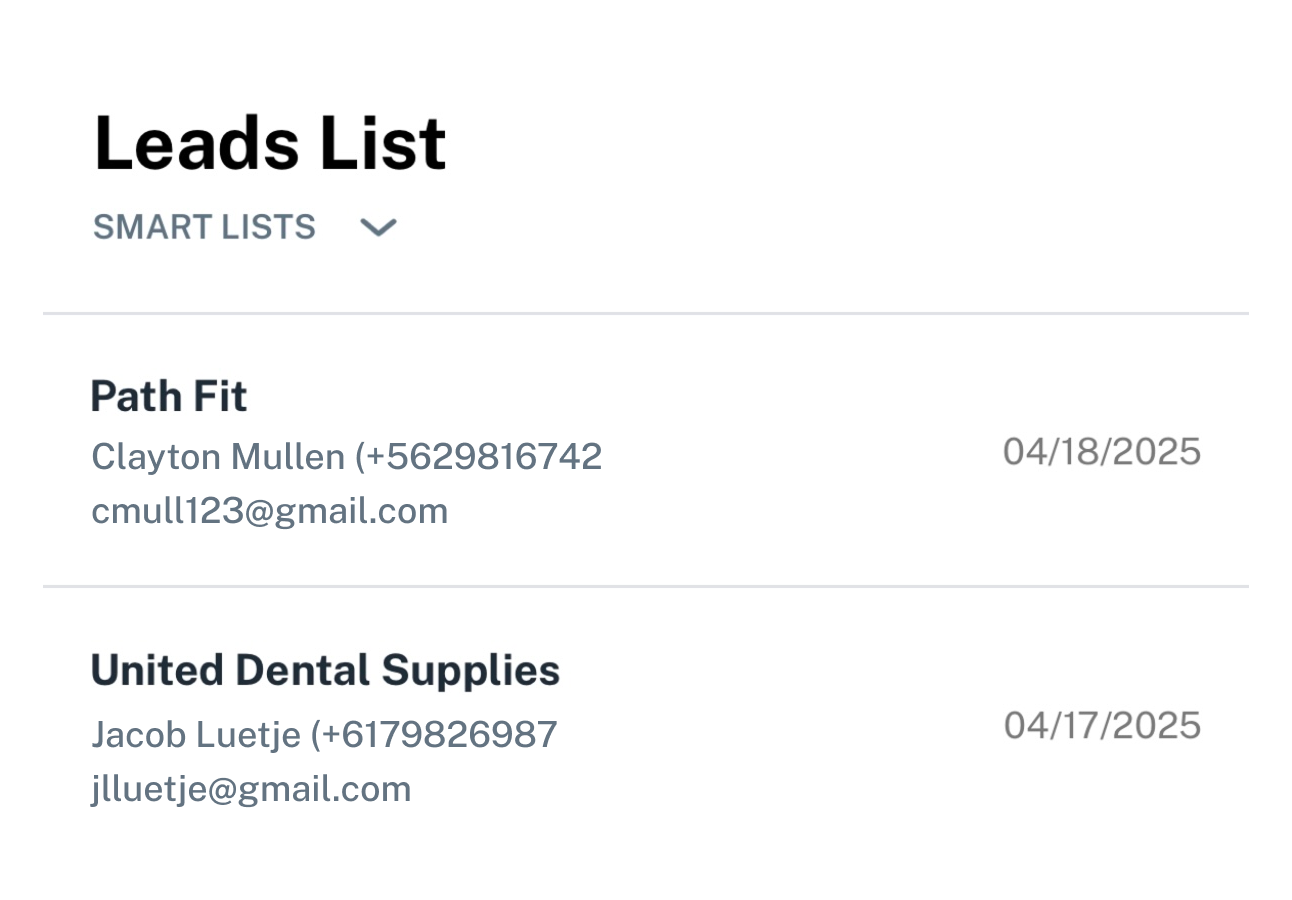The height and width of the screenshot is (900, 1292).
Task: Click the word List in the heading
Action: (x=383, y=145)
